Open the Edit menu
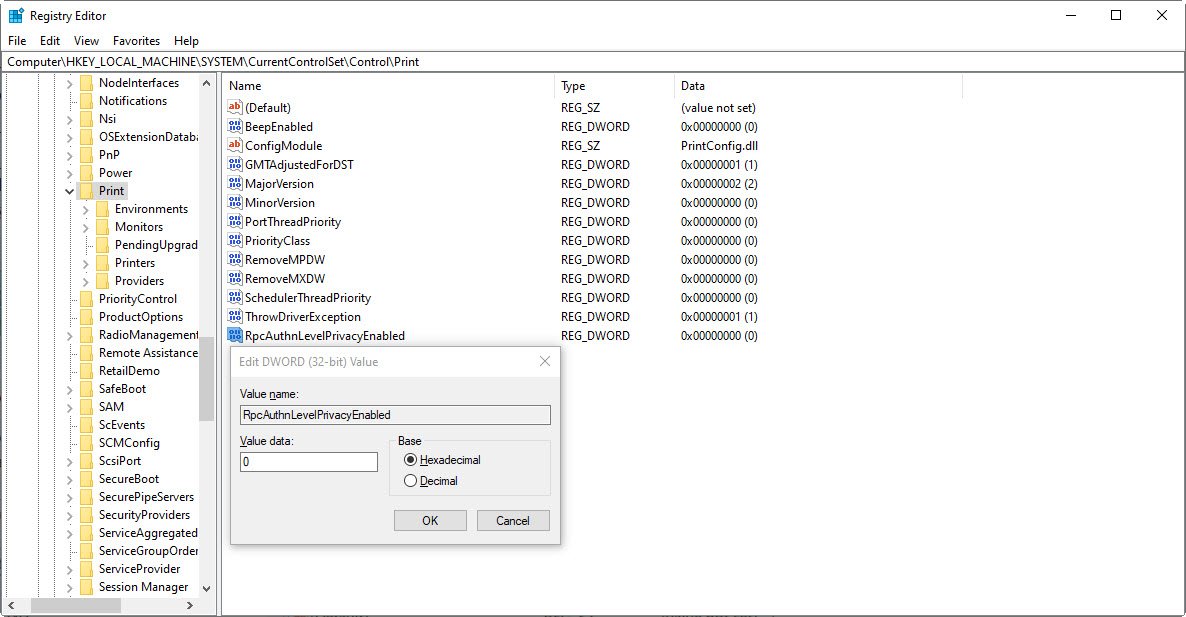Screen dimensions: 1186x617 click(50, 41)
